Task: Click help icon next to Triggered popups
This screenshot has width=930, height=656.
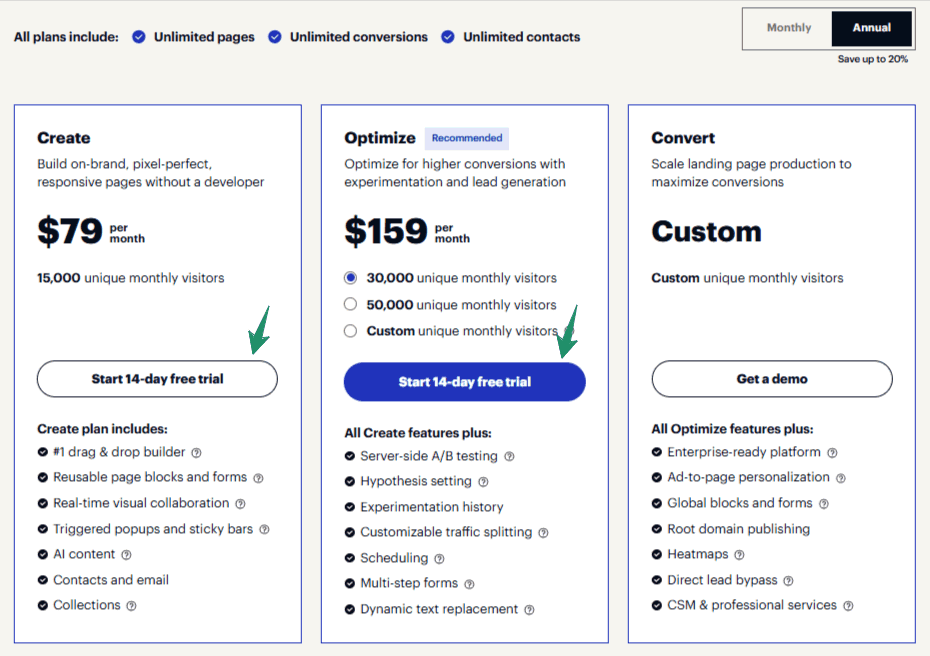Action: tap(264, 529)
